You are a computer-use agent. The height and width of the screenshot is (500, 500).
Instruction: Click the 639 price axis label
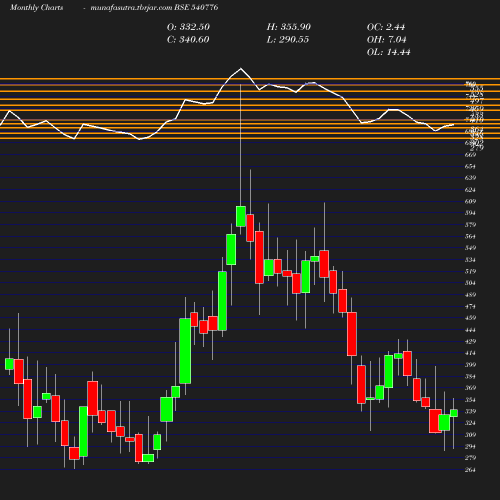tap(470, 178)
